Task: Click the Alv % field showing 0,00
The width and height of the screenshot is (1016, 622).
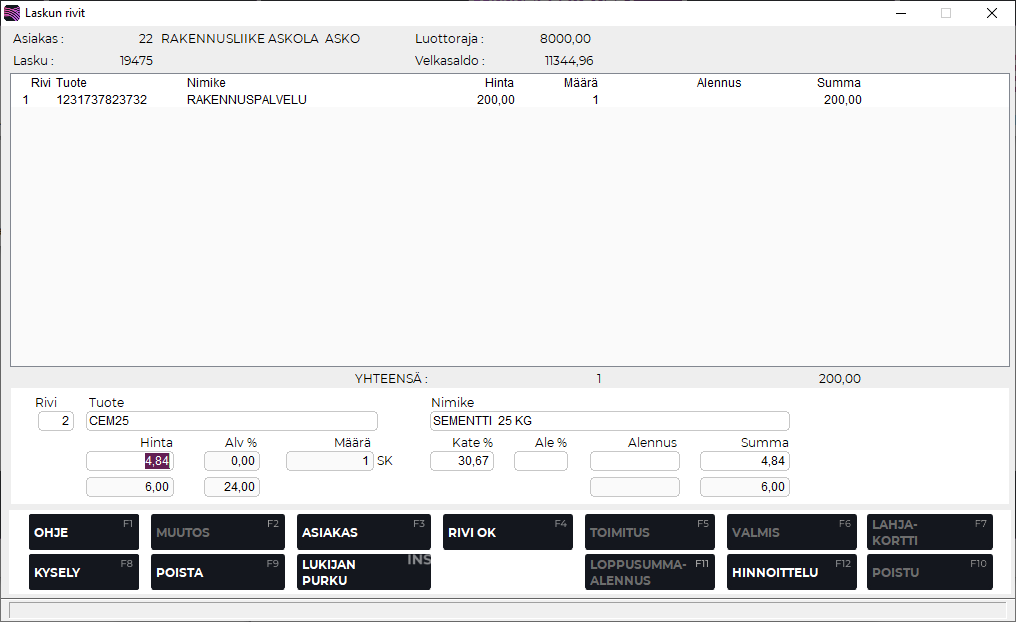Action: [232, 461]
